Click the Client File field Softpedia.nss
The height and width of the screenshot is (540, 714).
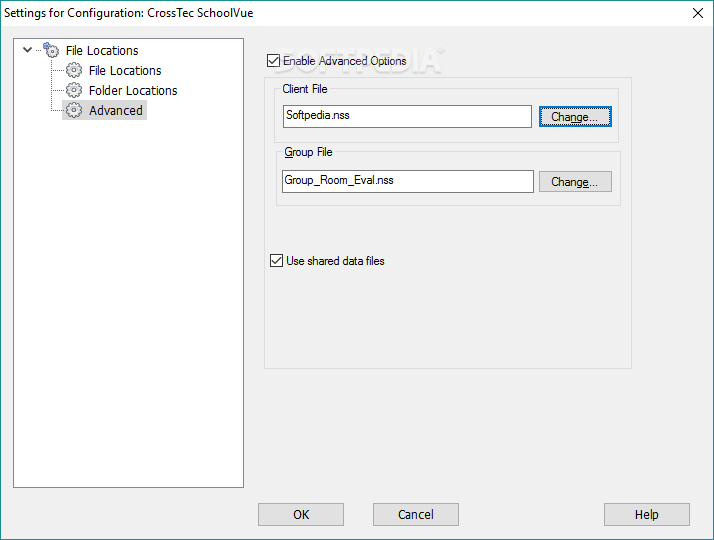(407, 116)
